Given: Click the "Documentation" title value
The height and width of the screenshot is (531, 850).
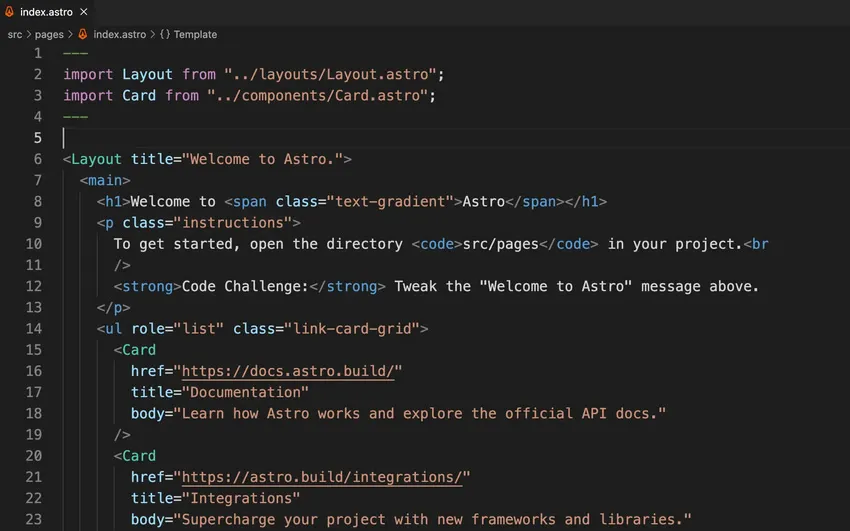Looking at the screenshot, I should 245,392.
